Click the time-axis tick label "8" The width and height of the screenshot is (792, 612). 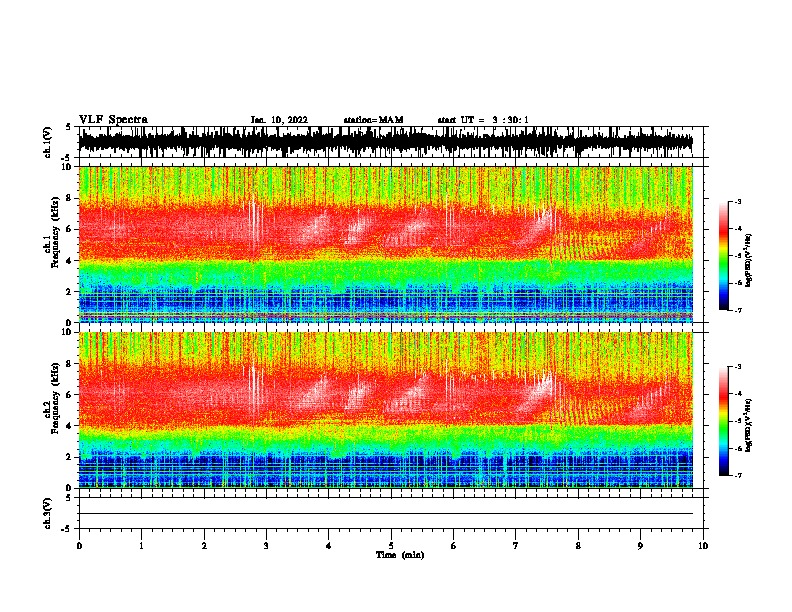[x=578, y=546]
